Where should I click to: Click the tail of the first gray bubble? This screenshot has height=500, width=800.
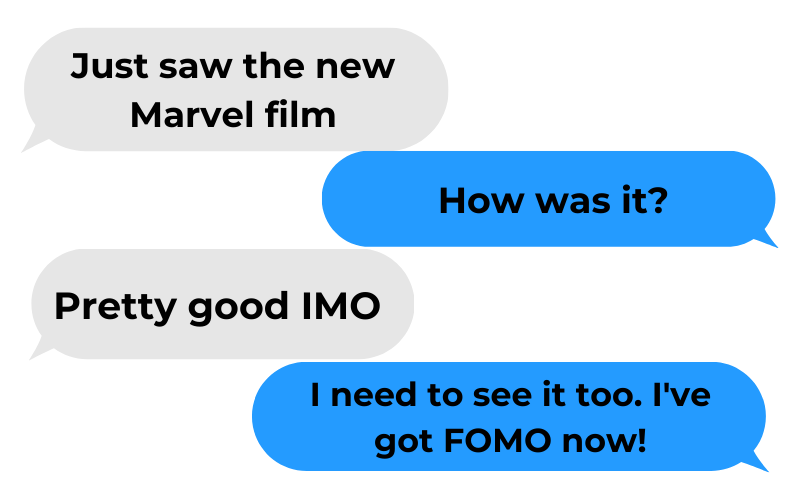[35, 140]
